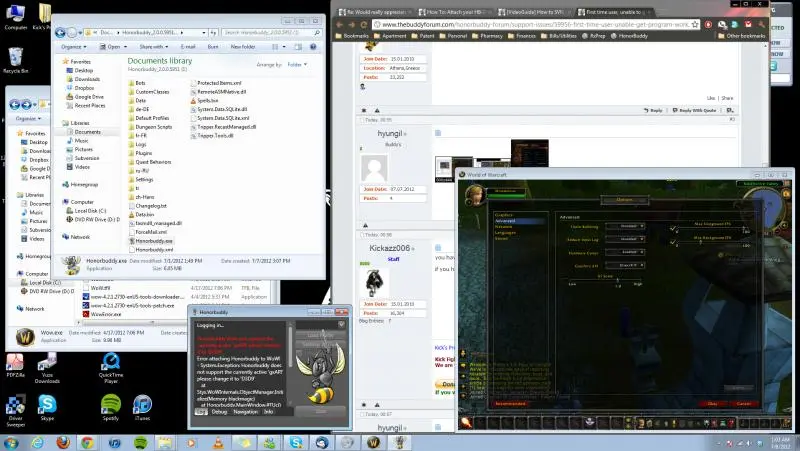Expand the Open button dropdown in Explorer

[126, 47]
